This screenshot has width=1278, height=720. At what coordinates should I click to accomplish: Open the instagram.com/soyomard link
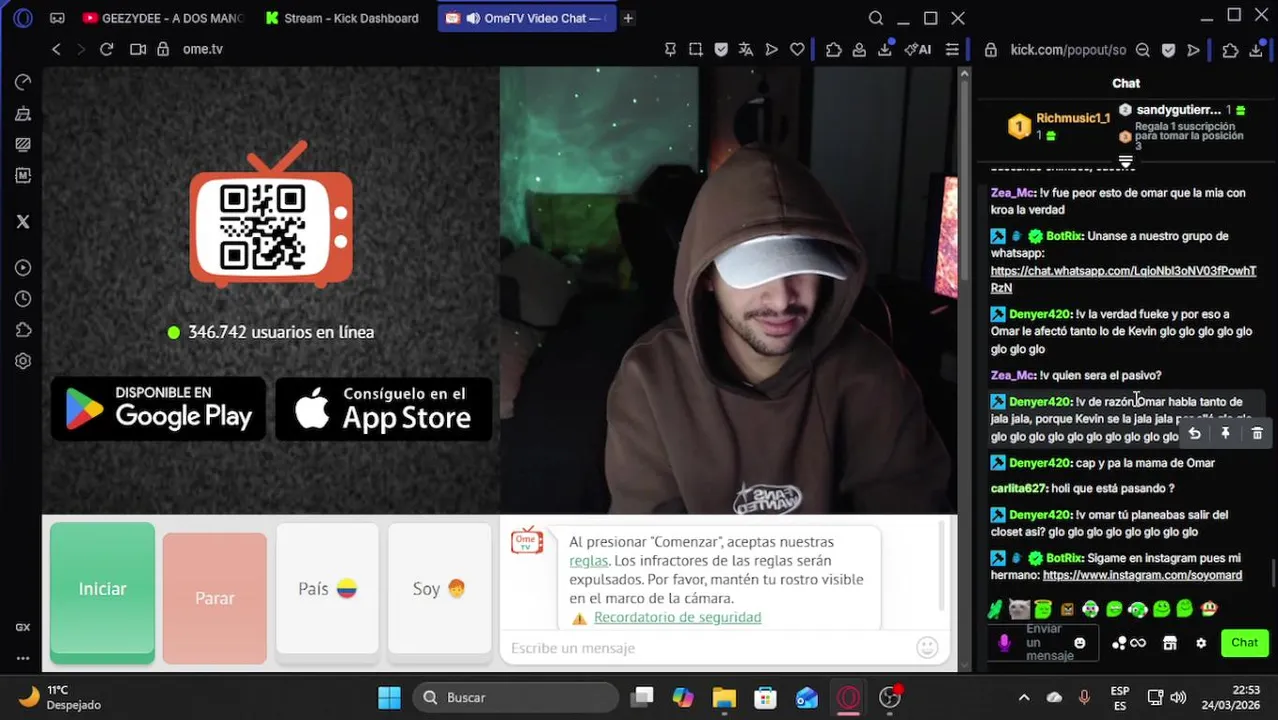[1142, 575]
